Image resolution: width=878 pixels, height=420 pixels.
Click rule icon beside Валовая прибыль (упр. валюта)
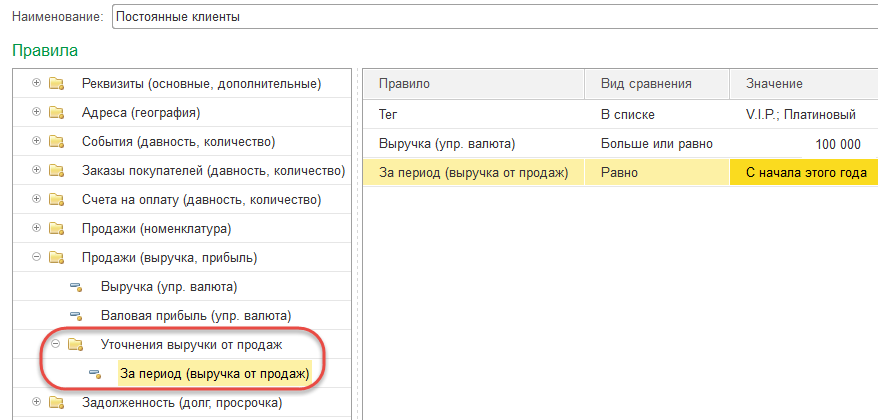click(76, 316)
